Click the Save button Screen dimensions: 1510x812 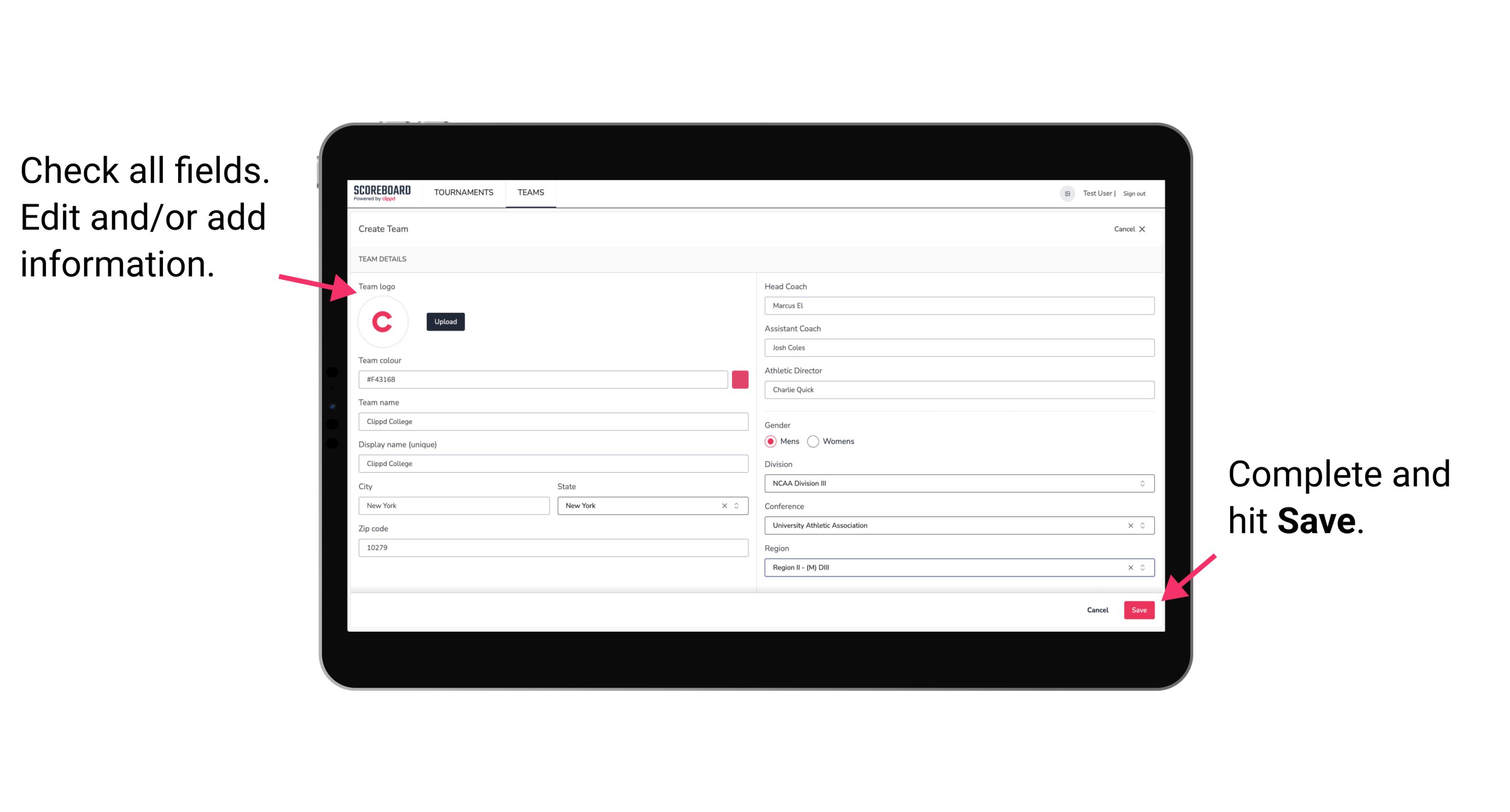1140,609
